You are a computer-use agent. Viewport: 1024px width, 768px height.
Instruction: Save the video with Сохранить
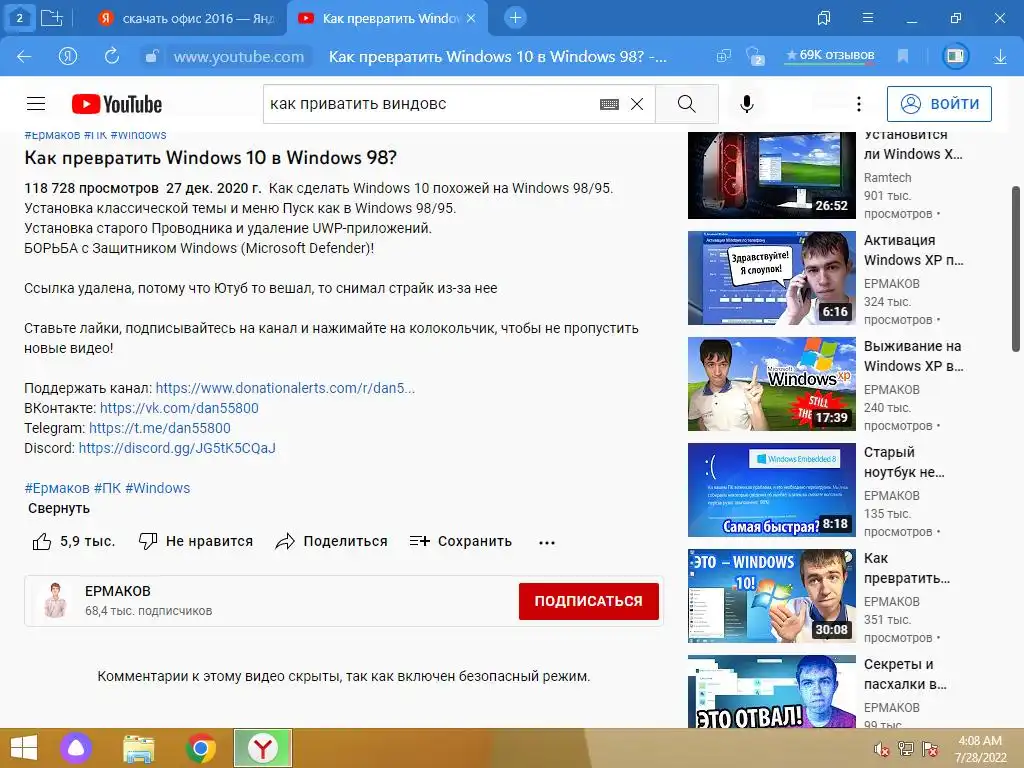point(460,541)
